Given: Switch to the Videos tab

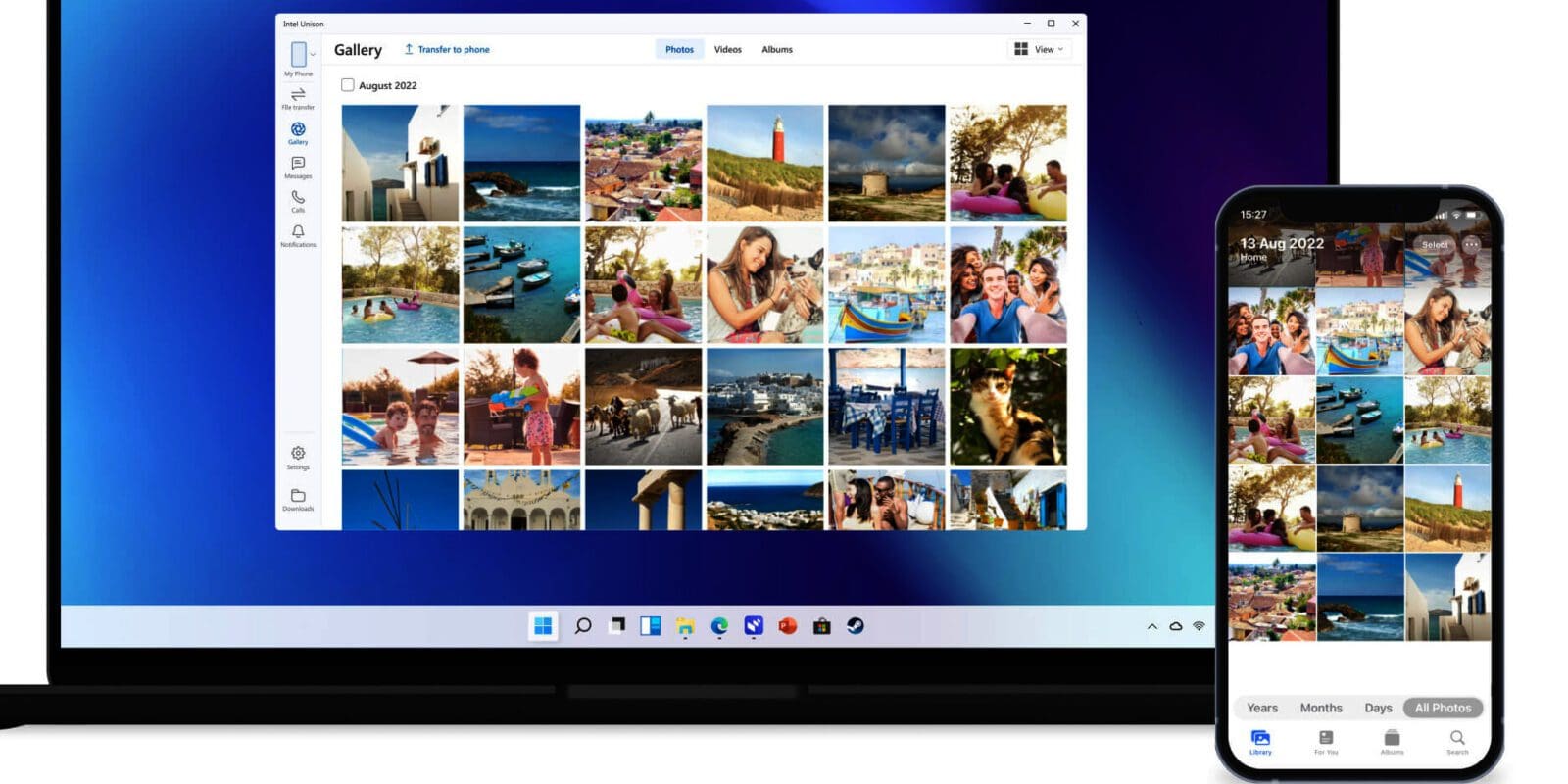Looking at the screenshot, I should click(x=727, y=49).
